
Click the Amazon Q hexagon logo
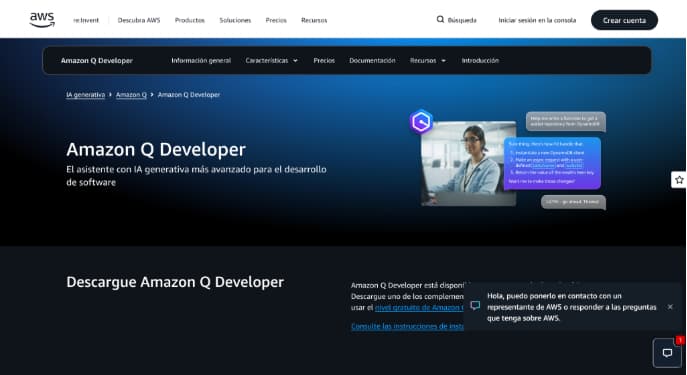421,121
